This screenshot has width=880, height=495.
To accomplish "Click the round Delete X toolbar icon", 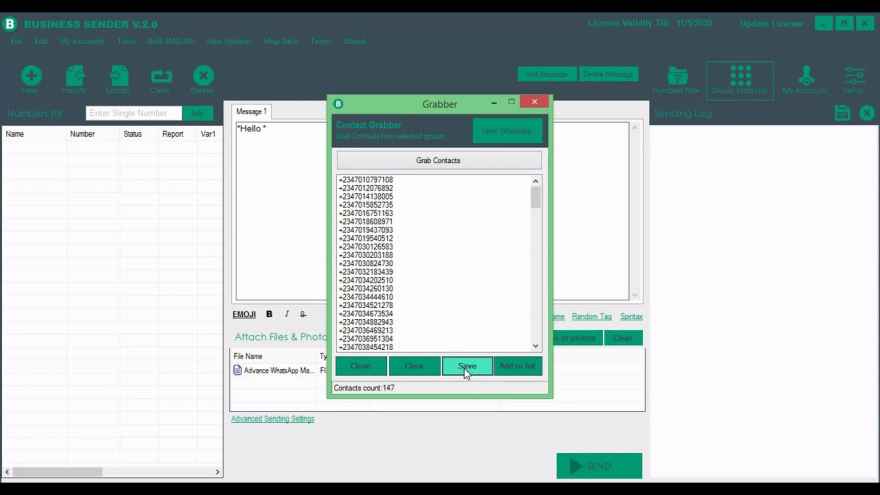I will click(203, 76).
